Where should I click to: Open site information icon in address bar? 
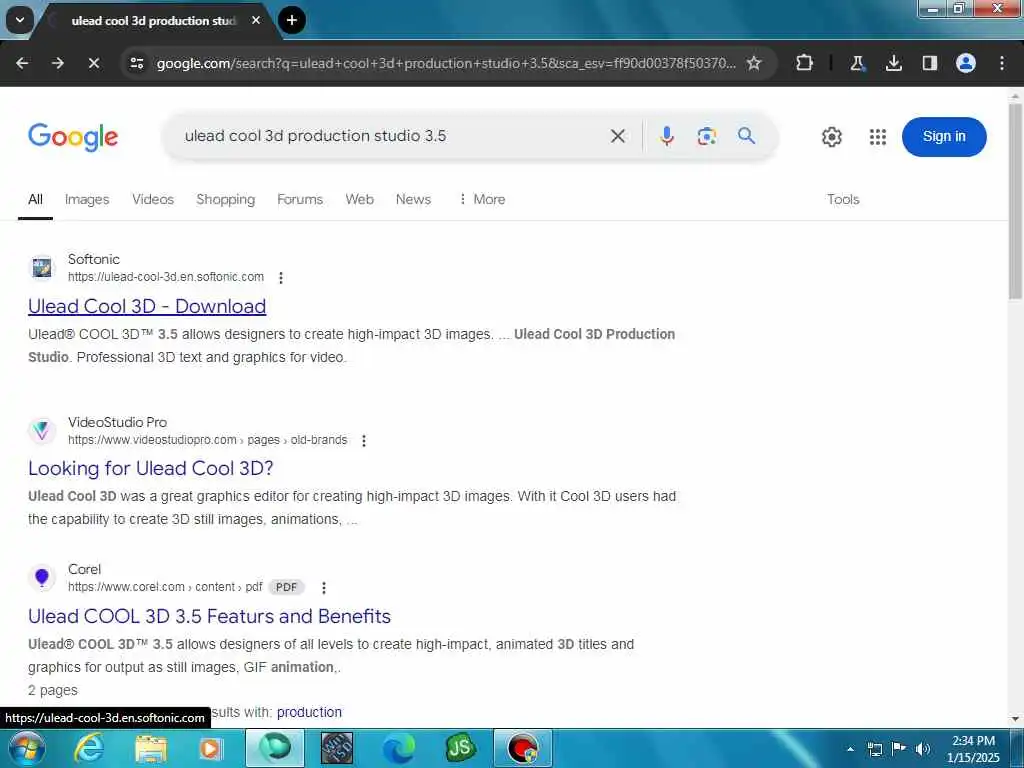(136, 63)
